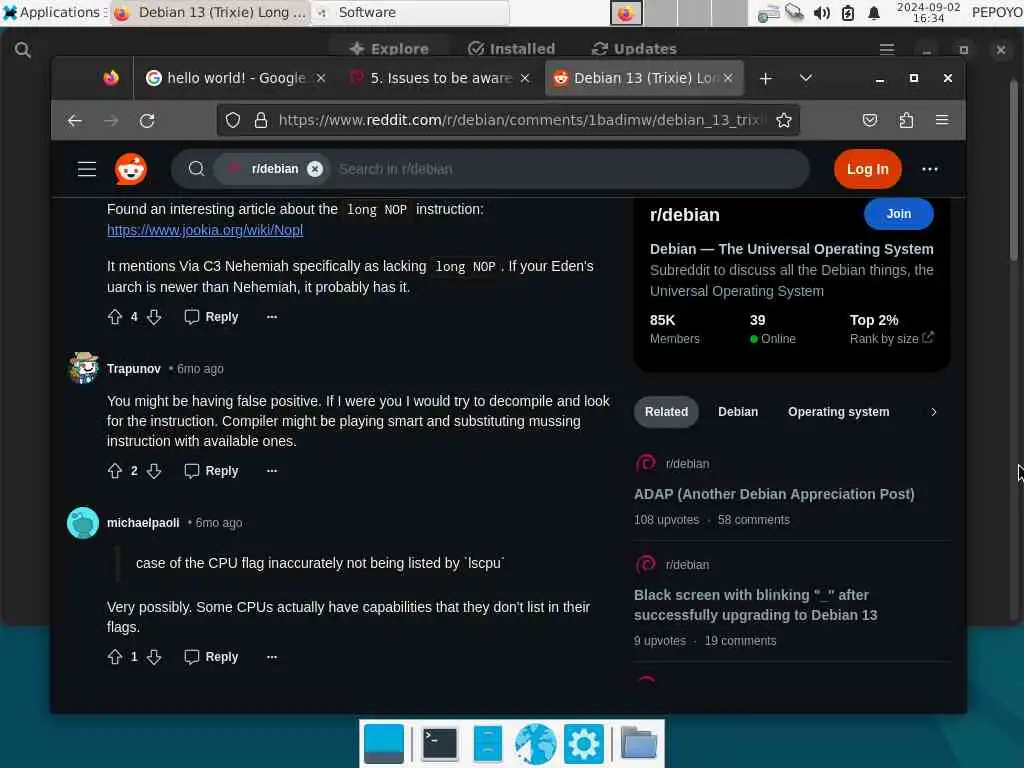1024x768 pixels.
Task: Open the ADAP Debian Appreciation Post
Action: tap(774, 494)
